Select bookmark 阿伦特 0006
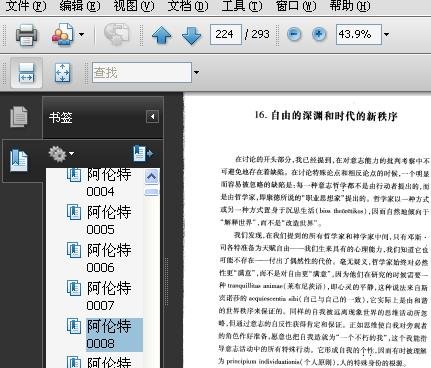This screenshot has width=431, height=368. (109, 258)
